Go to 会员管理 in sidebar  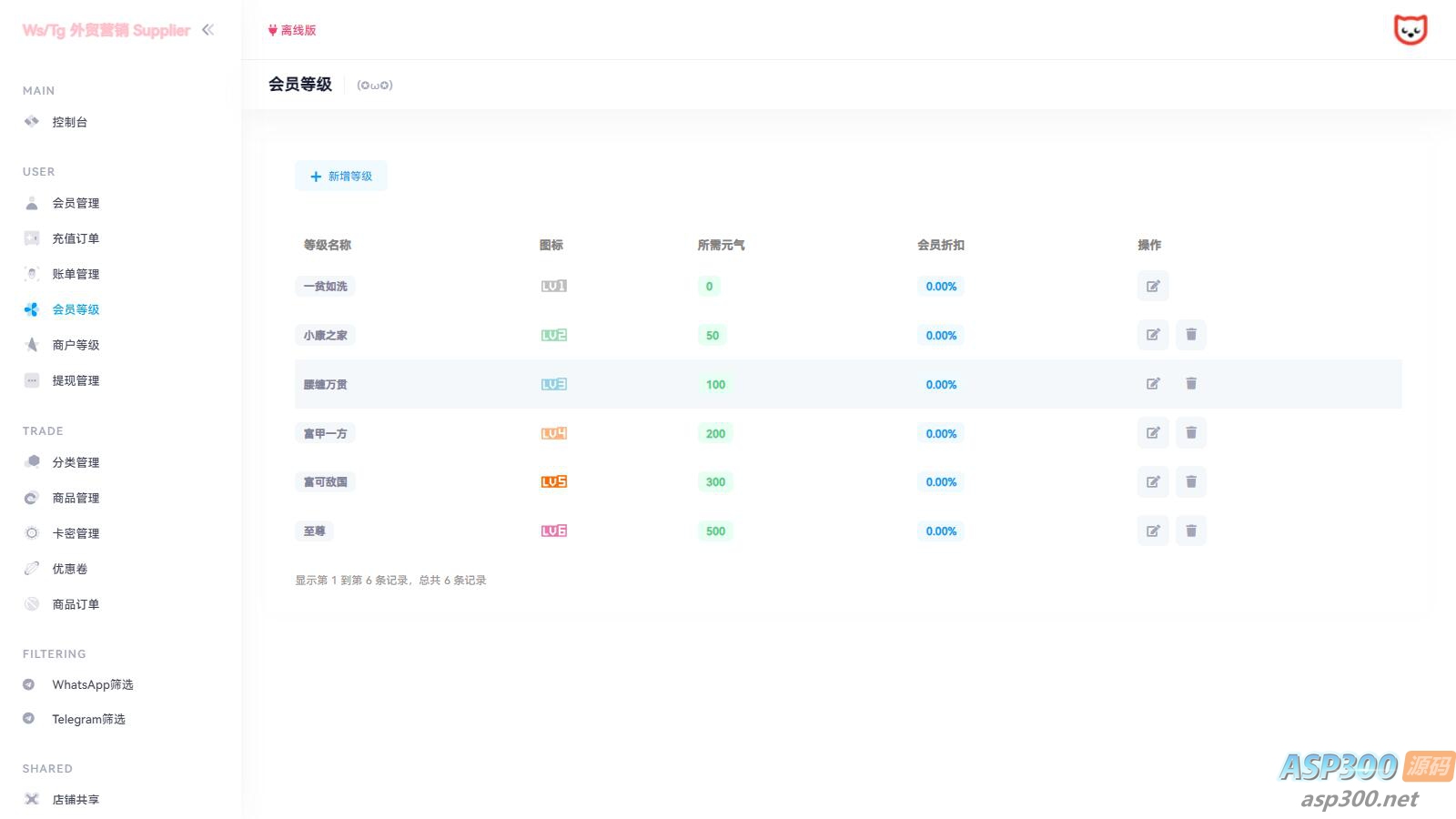click(76, 203)
